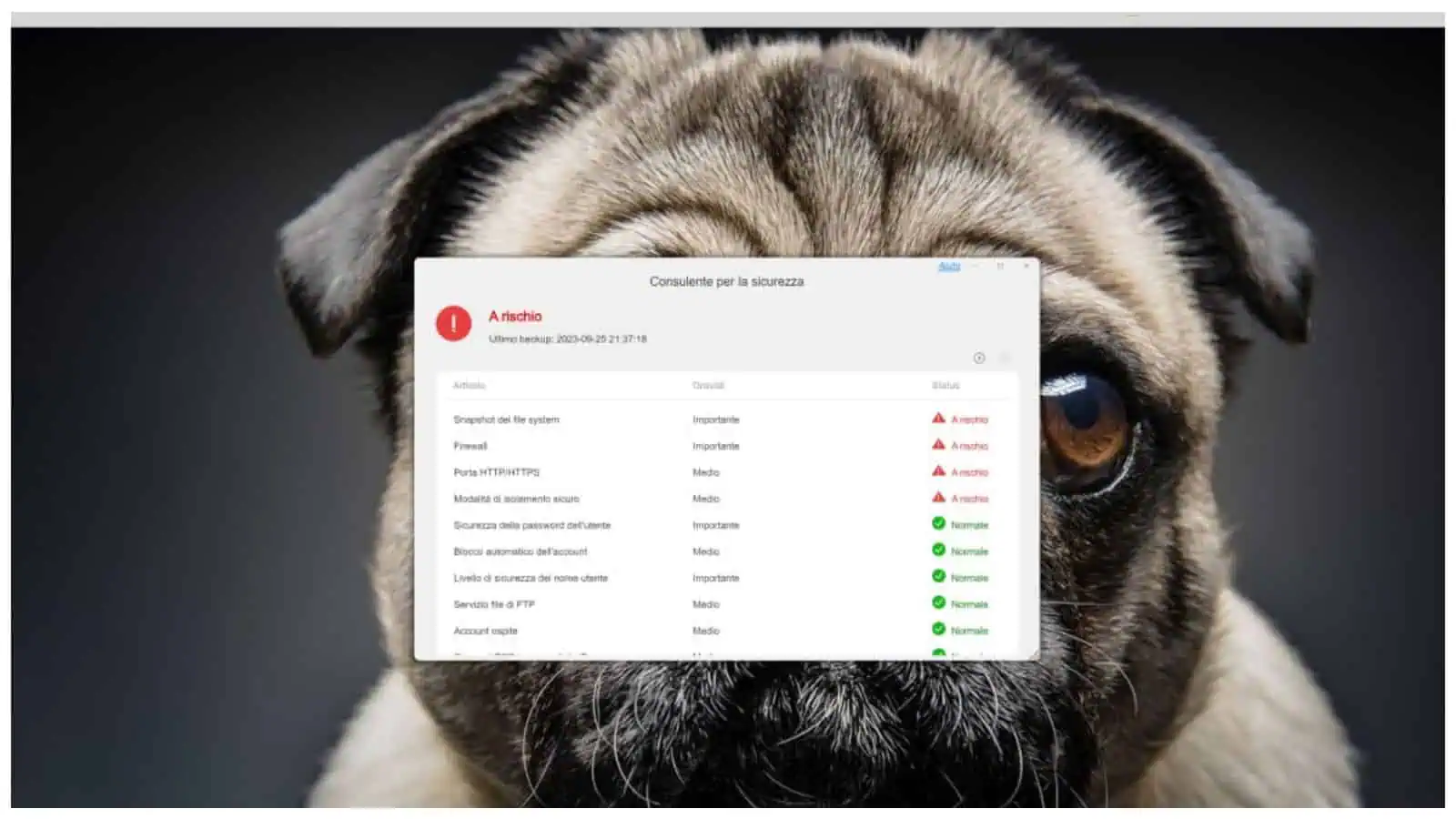
Task: Click 'Importante' in the Firewall row
Action: tap(715, 446)
